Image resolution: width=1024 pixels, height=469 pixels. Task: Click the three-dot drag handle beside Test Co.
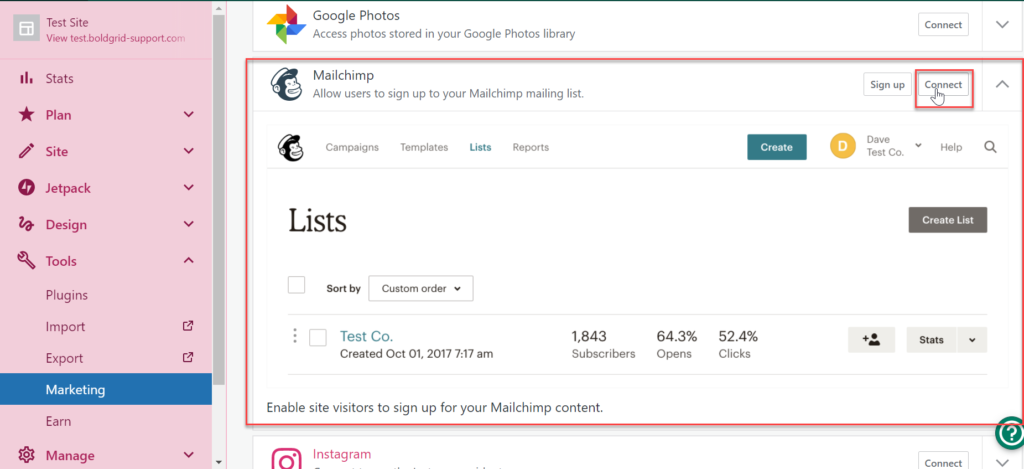click(294, 337)
